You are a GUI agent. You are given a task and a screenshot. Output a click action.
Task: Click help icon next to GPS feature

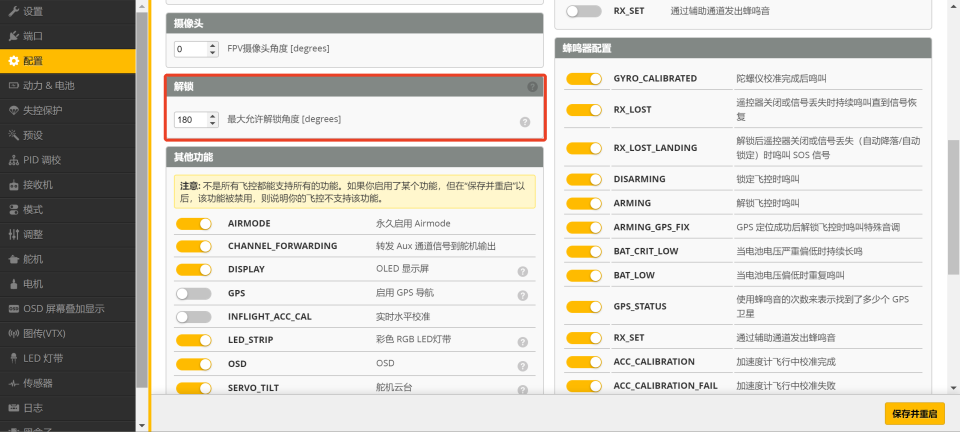point(522,295)
